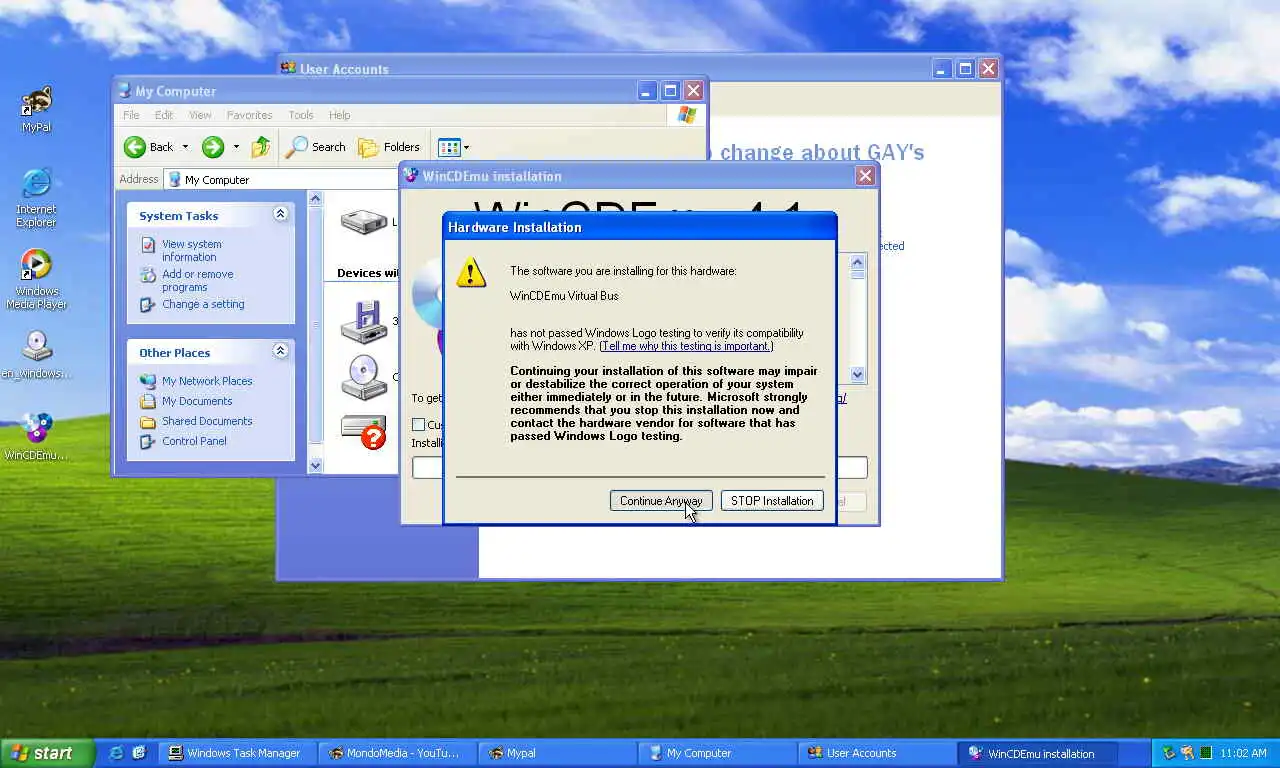Open Windows Media Player desktop icon
The image size is (1280, 768).
click(37, 280)
